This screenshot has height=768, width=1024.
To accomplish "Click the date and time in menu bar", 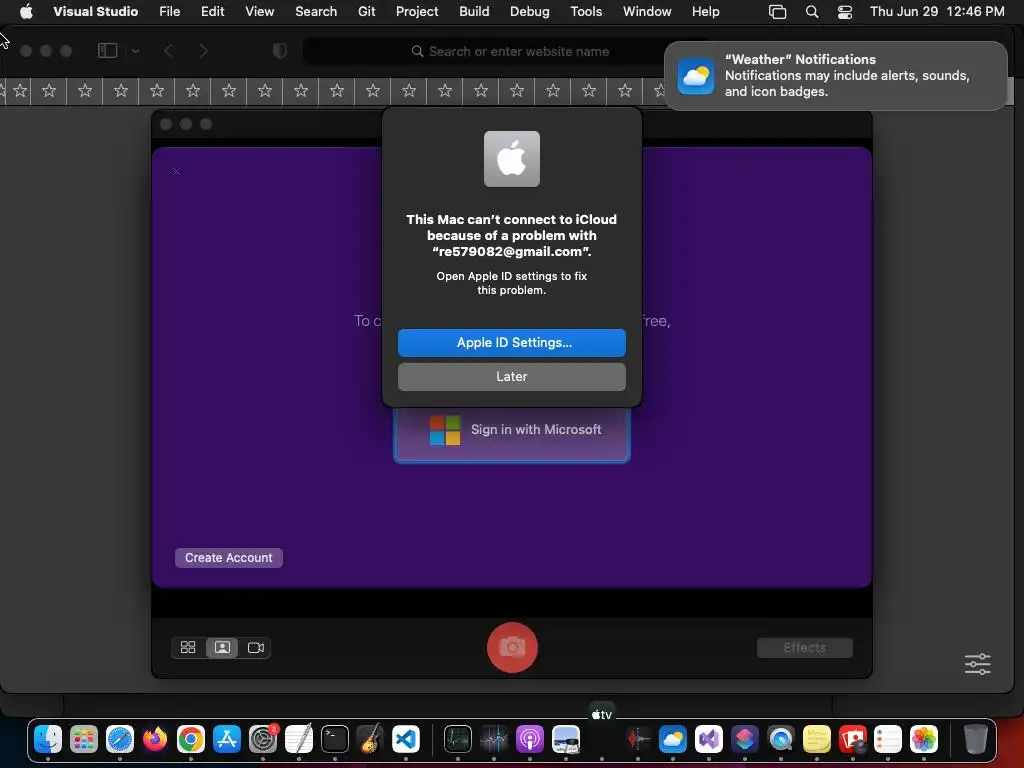I will pos(937,12).
